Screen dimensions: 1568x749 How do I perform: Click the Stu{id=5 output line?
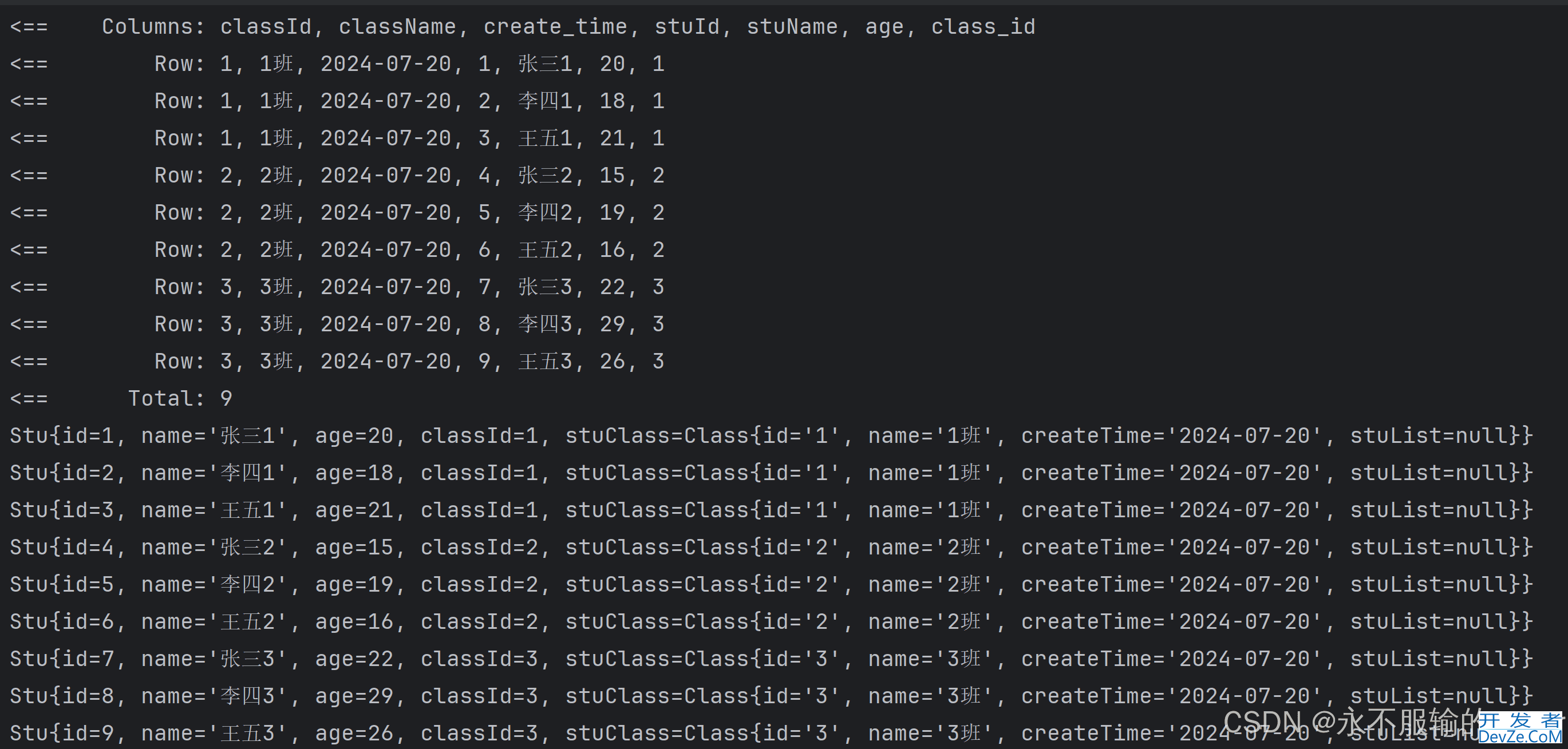tap(771, 584)
